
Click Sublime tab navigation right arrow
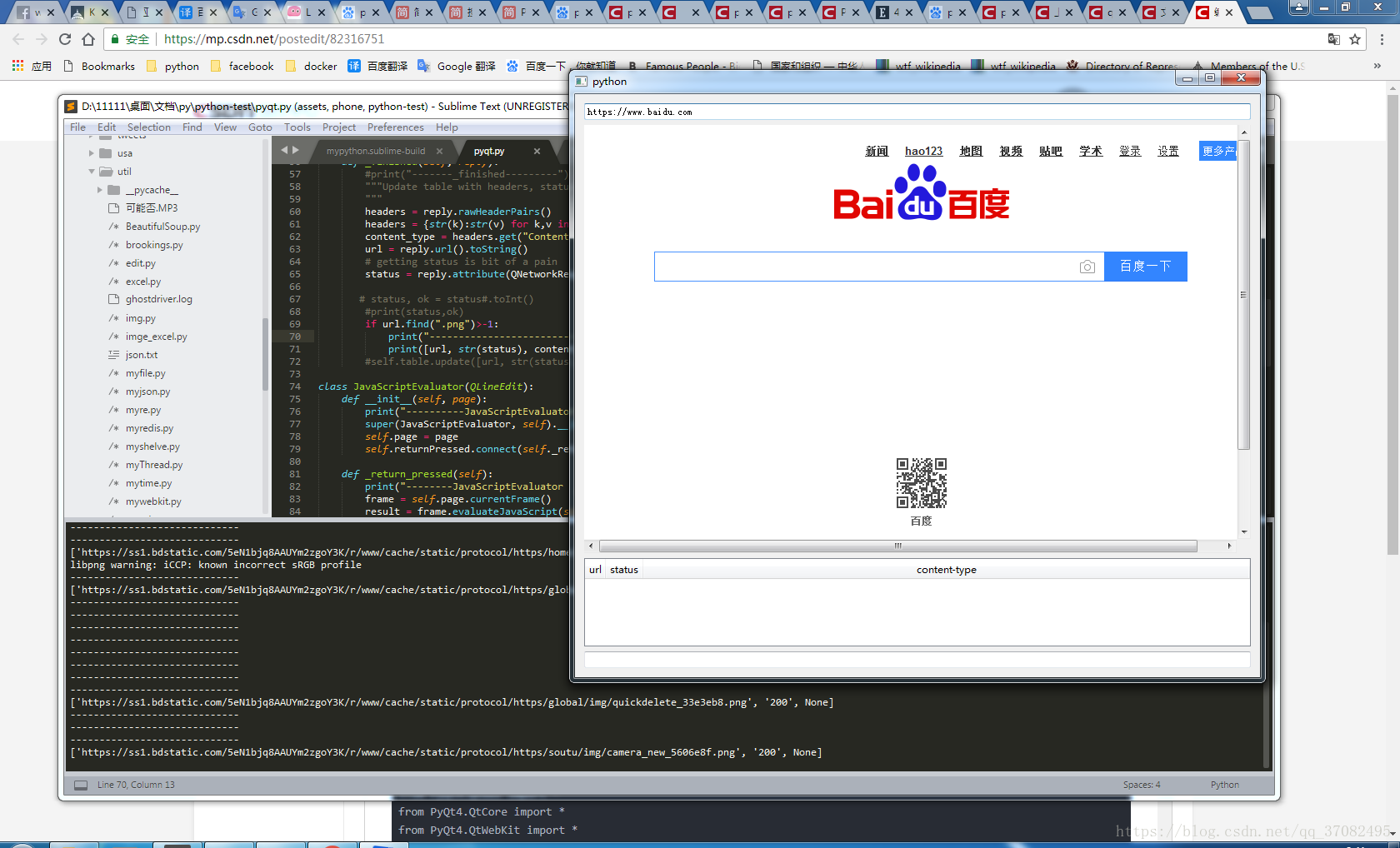(x=294, y=150)
